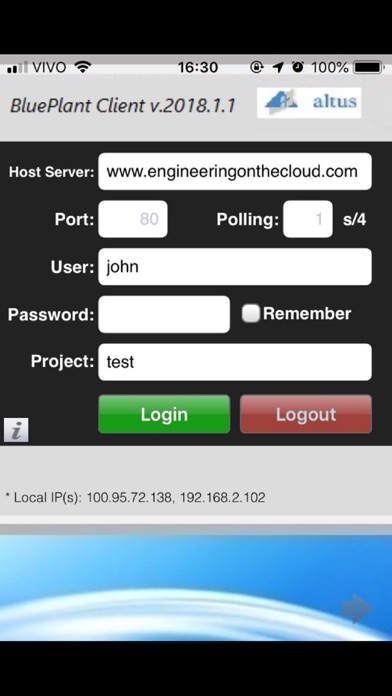This screenshot has width=392, height=696.
Task: Select the Polling interval field
Action: point(308,219)
